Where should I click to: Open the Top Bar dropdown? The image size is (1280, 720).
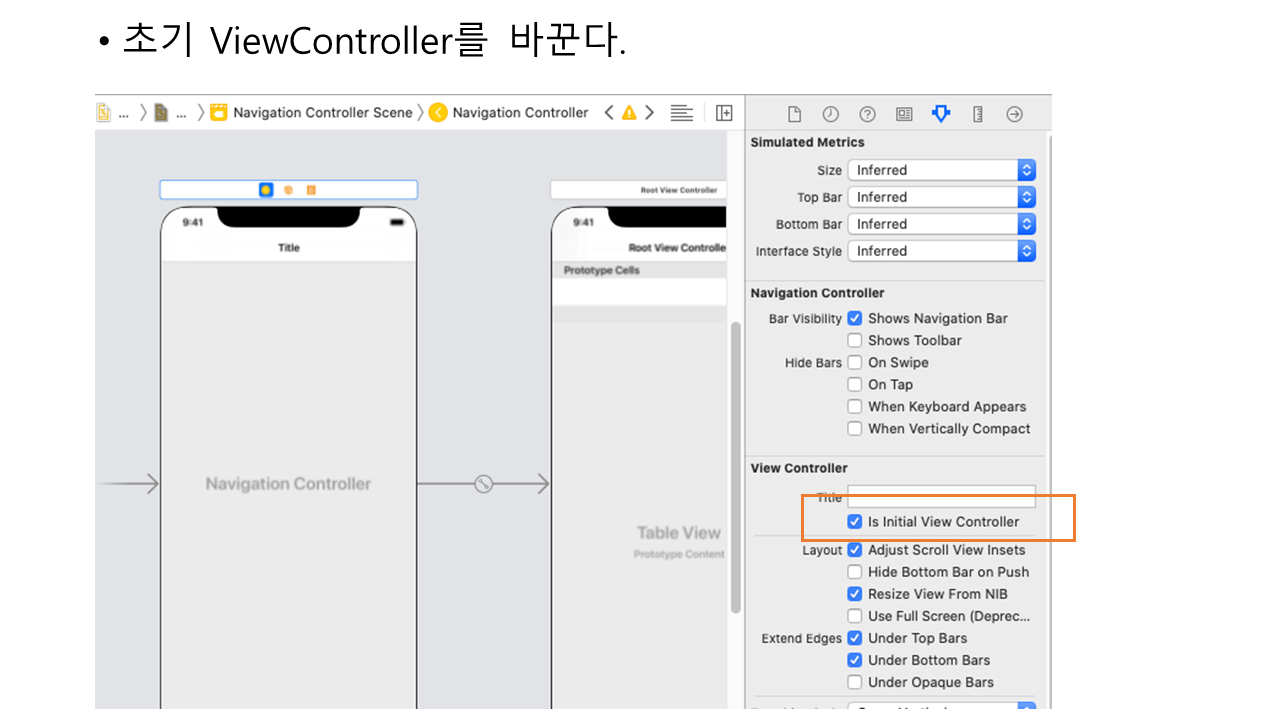pyautogui.click(x=941, y=197)
